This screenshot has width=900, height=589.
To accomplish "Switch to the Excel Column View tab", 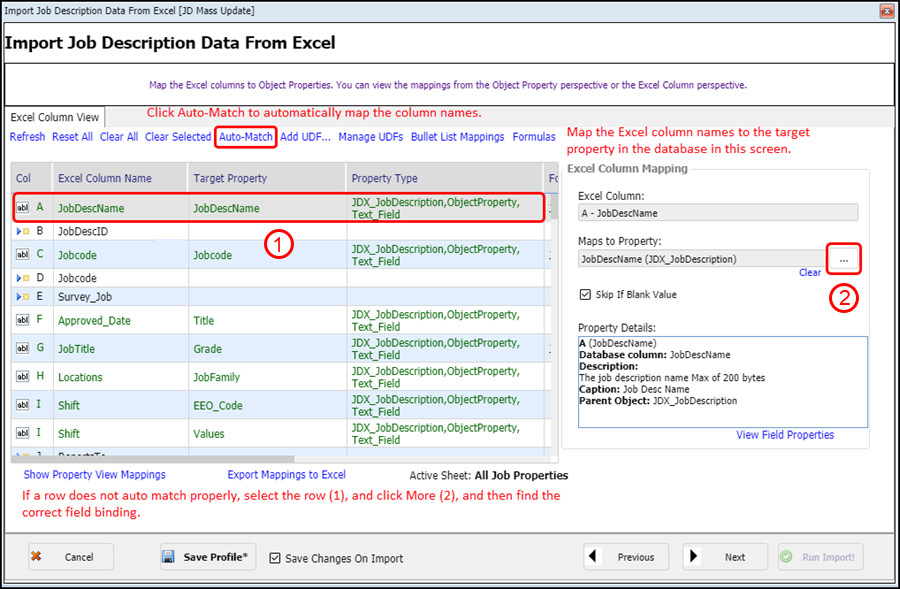I will [55, 117].
